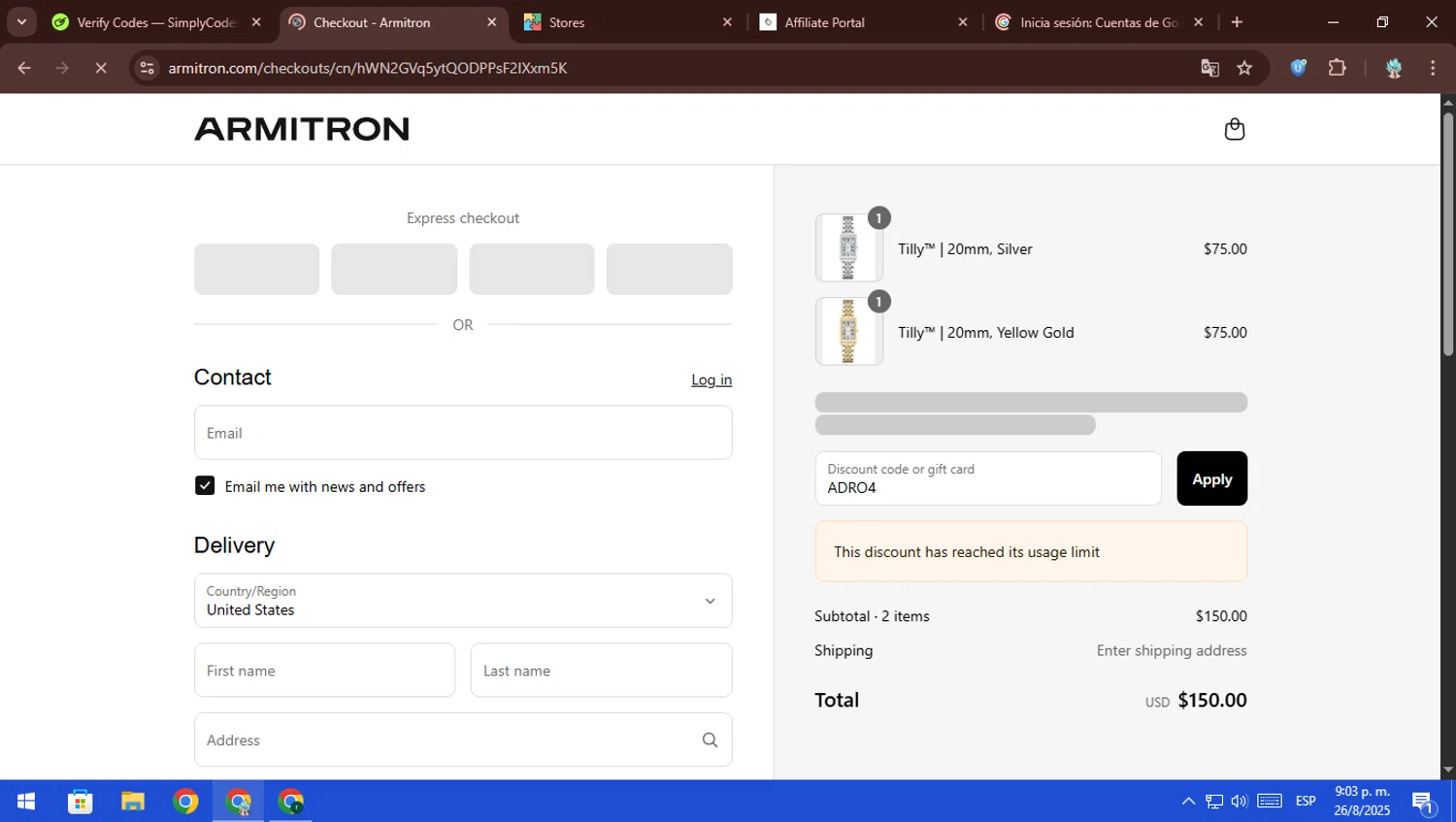Switch to the Affiliate Portal tab

click(x=864, y=22)
